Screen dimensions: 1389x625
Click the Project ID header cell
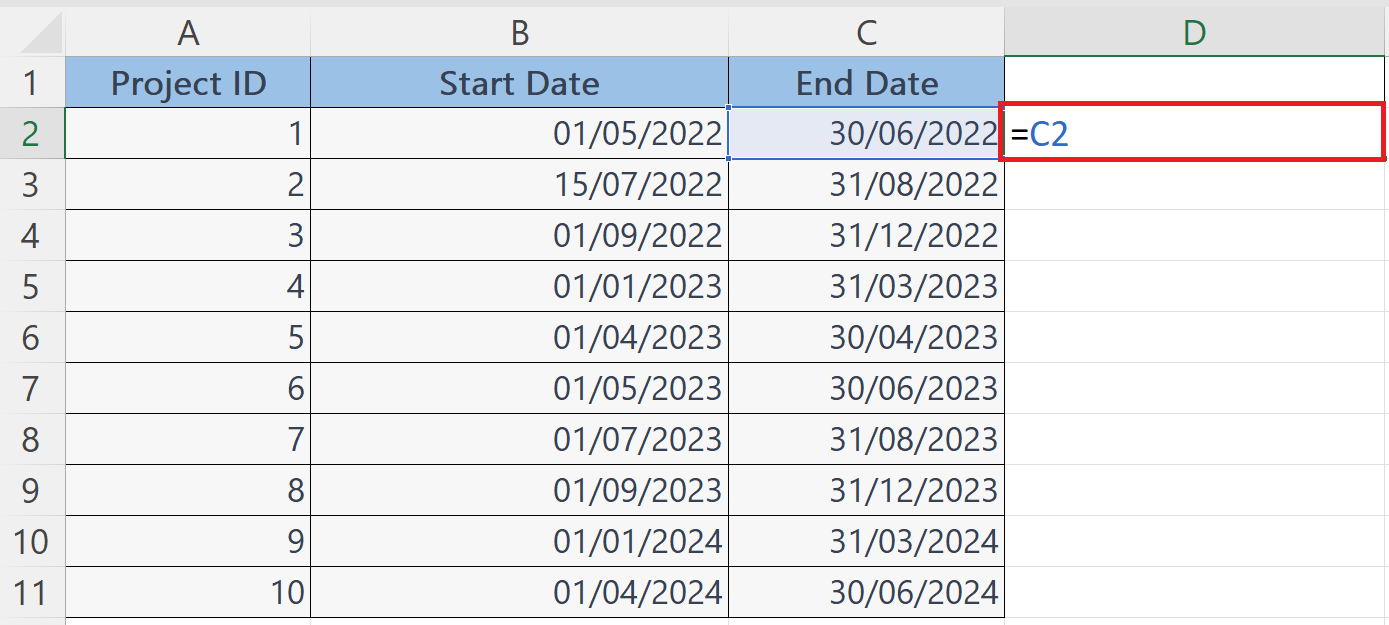pyautogui.click(x=186, y=83)
